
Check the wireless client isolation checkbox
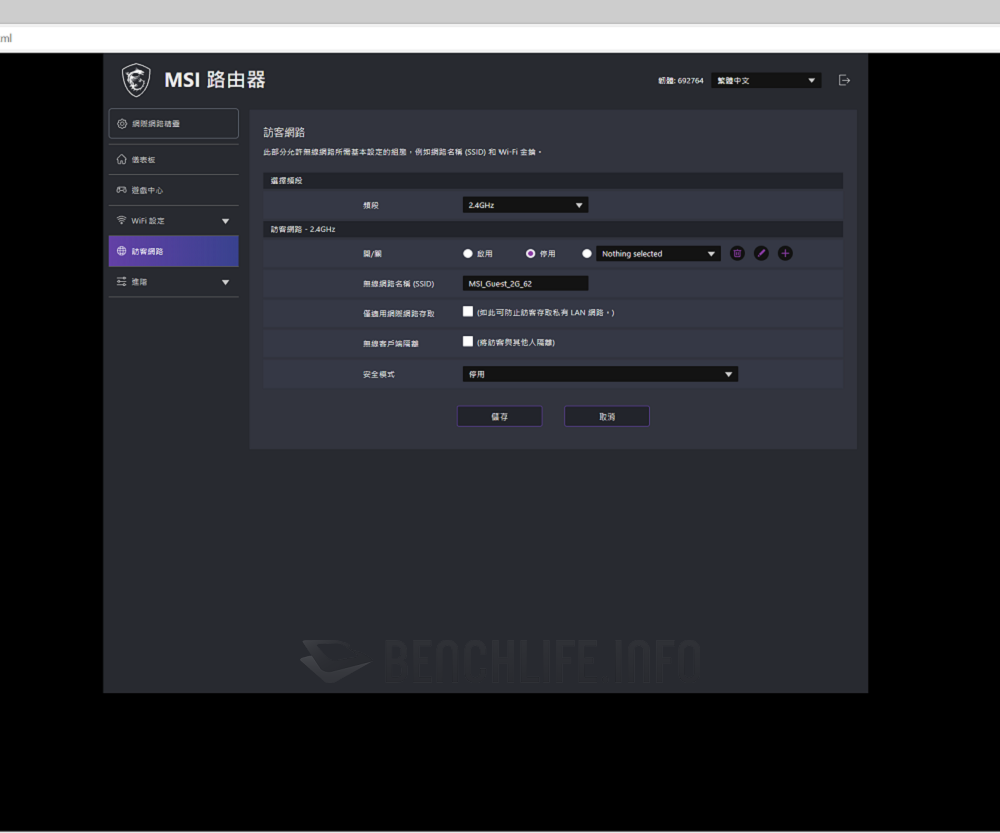click(468, 341)
